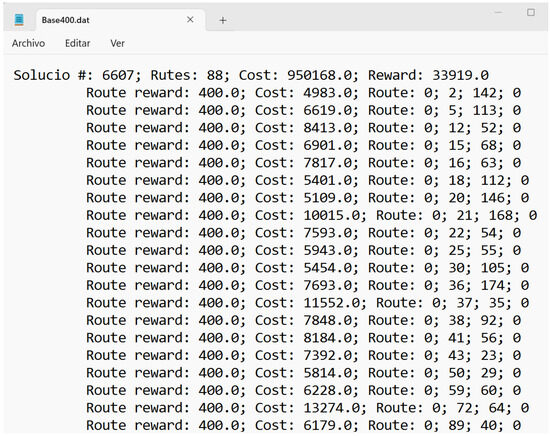This screenshot has width=550, height=436.
Task: Click the line with Cost 8184.0
Action: [303, 338]
